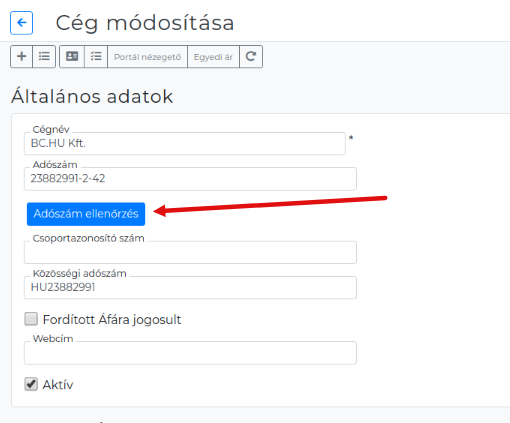This screenshot has height=423, width=510.
Task: Select the Csoportazonosító szám field
Action: click(190, 252)
